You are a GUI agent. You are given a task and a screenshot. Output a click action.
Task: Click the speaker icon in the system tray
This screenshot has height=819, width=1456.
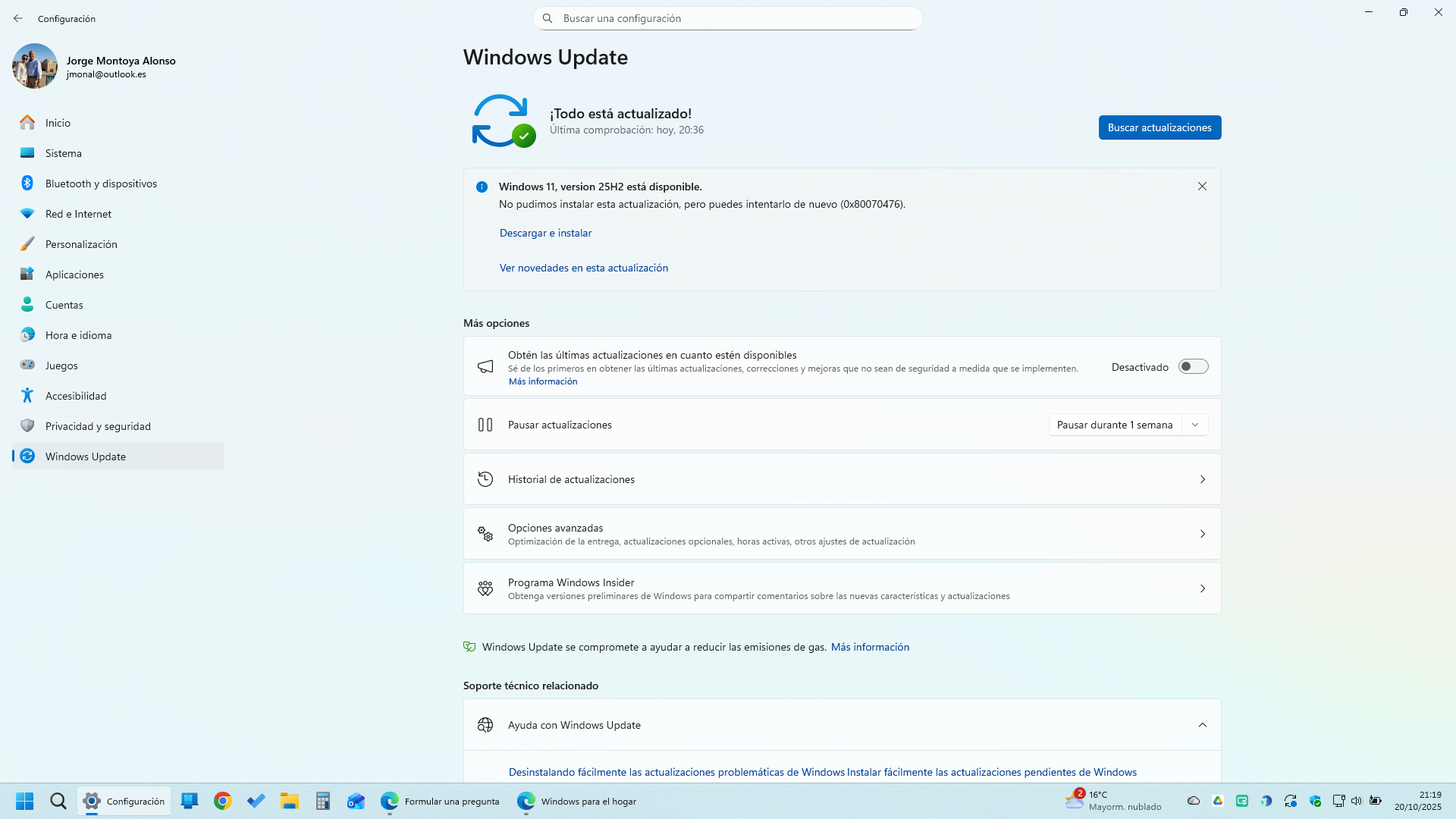click(1357, 801)
